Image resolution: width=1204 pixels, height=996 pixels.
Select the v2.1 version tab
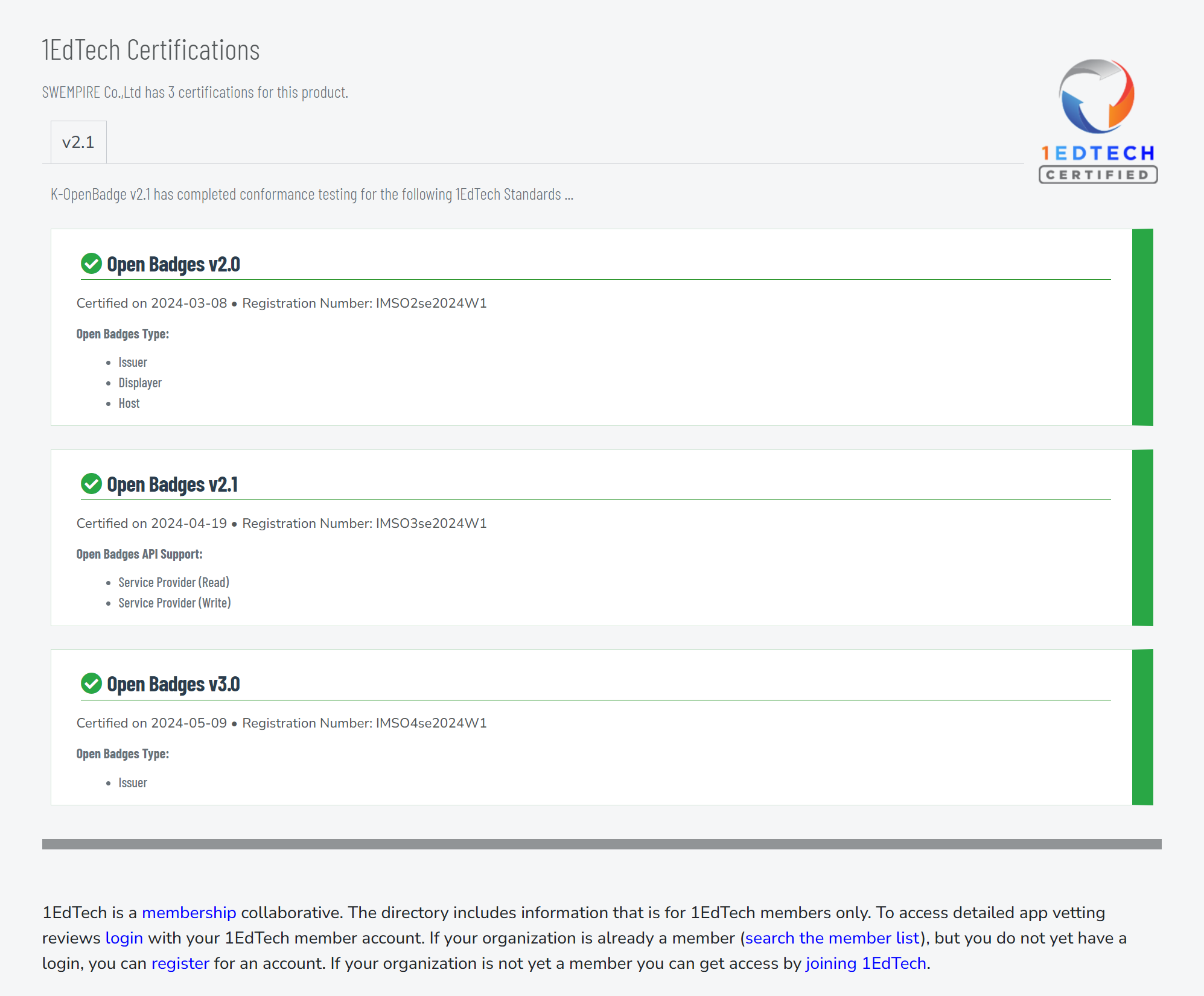pyautogui.click(x=78, y=142)
